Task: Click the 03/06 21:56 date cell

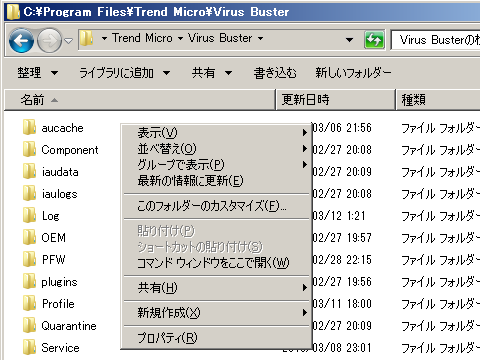Action: point(342,128)
